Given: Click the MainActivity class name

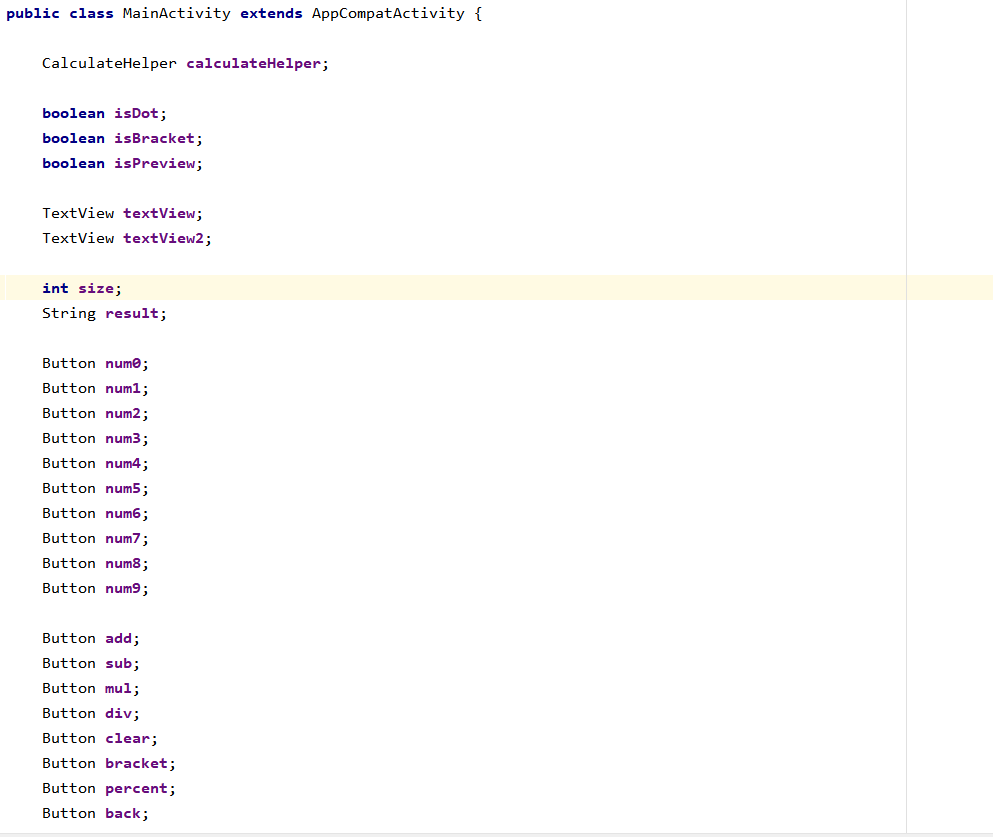Looking at the screenshot, I should tap(177, 13).
